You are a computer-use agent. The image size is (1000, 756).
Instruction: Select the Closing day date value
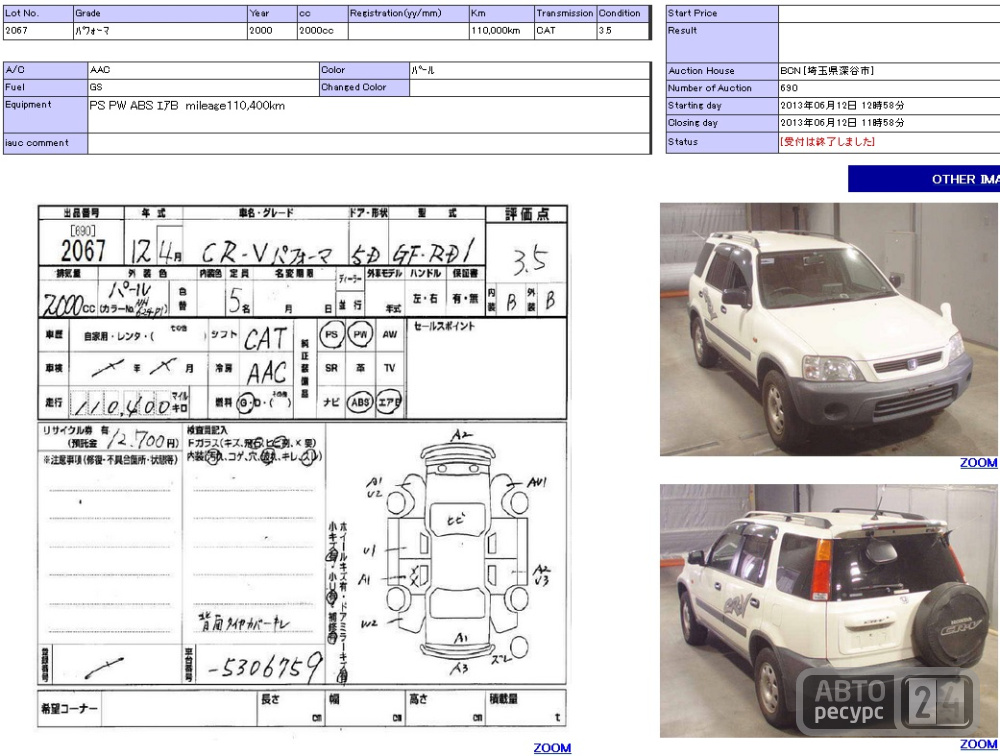pos(842,122)
